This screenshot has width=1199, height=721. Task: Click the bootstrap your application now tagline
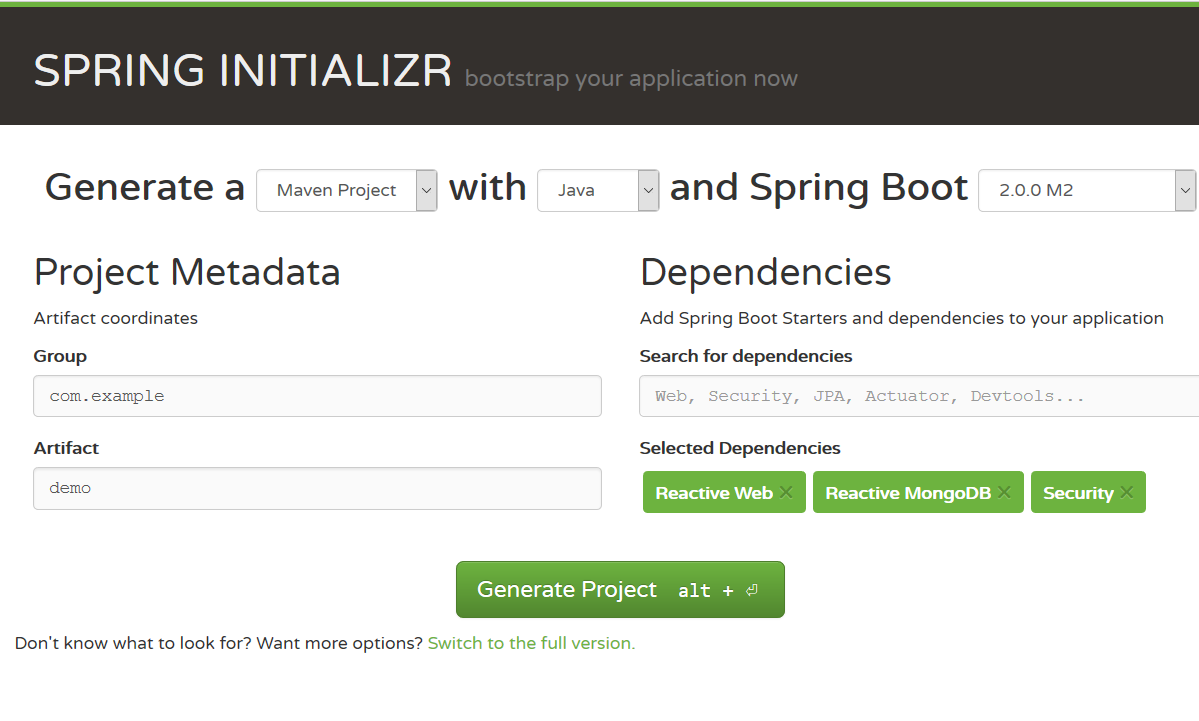(631, 78)
